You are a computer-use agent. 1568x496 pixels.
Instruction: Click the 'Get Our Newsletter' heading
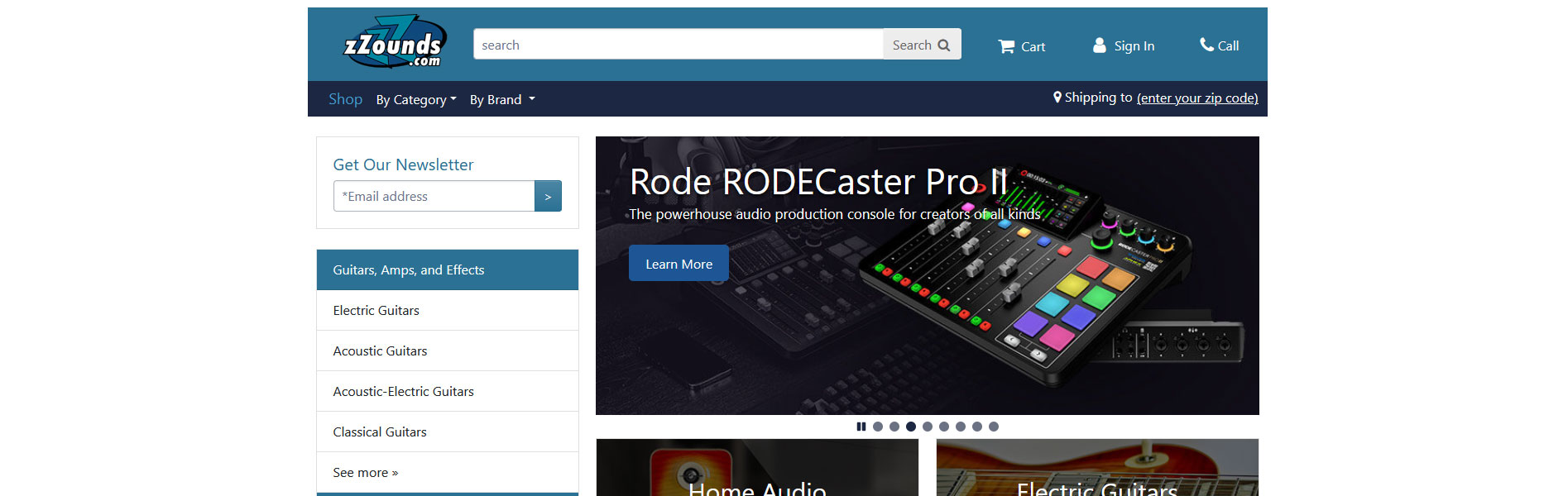pos(403,165)
